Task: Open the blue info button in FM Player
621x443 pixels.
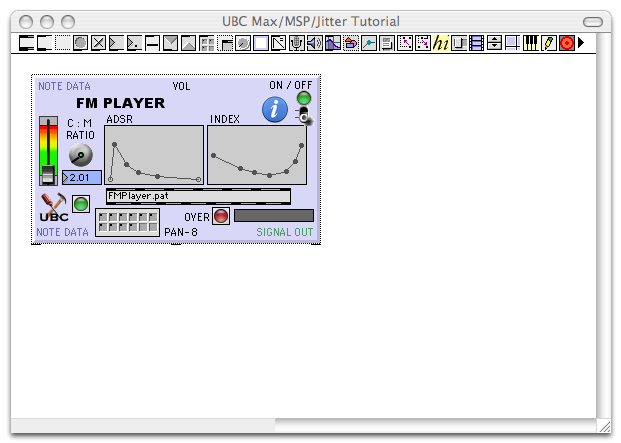Action: tap(274, 109)
